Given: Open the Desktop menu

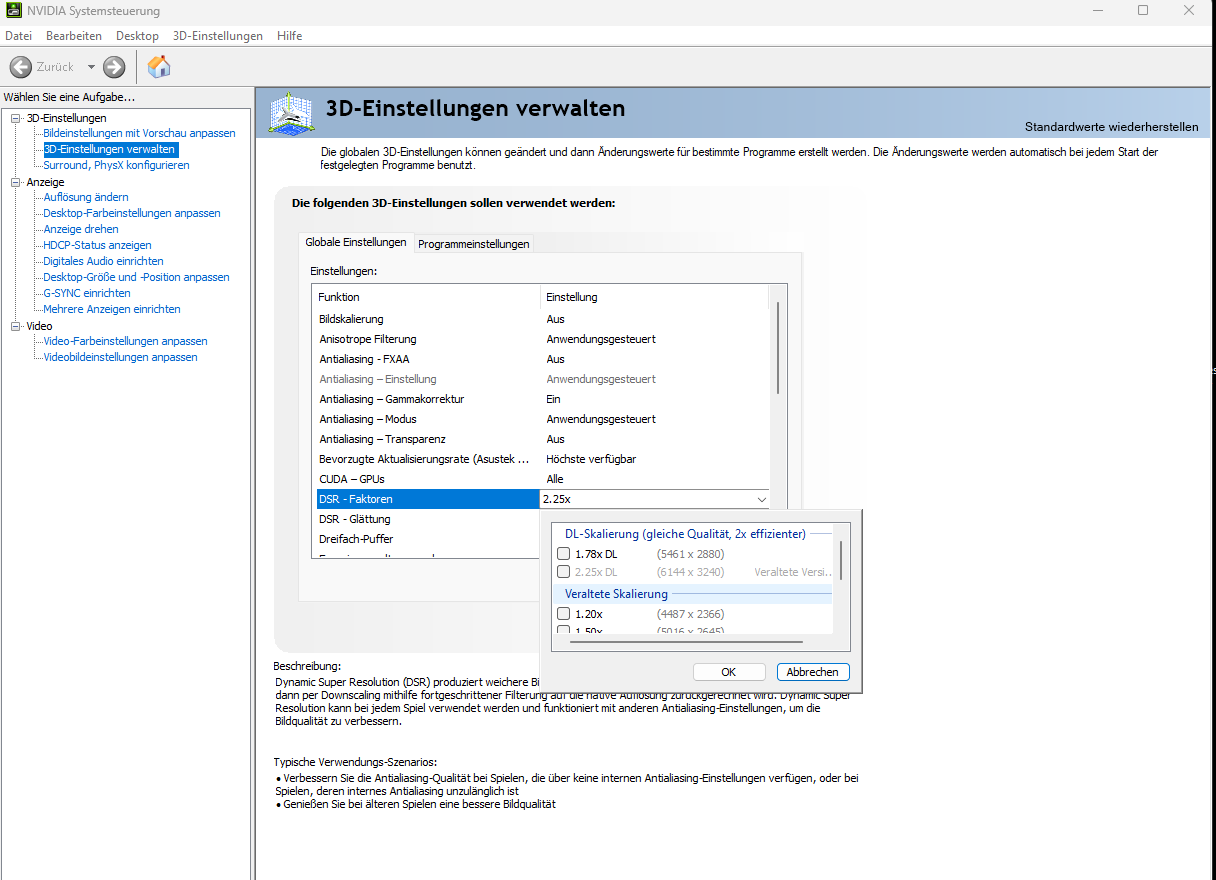Looking at the screenshot, I should tap(137, 36).
